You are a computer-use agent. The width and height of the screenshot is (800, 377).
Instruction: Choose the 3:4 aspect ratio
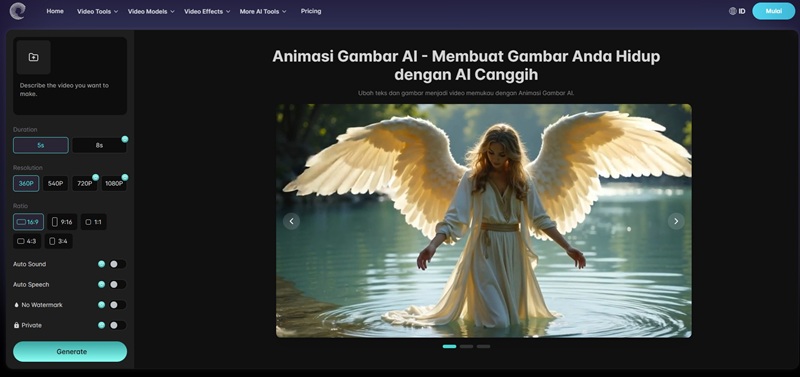pos(59,241)
